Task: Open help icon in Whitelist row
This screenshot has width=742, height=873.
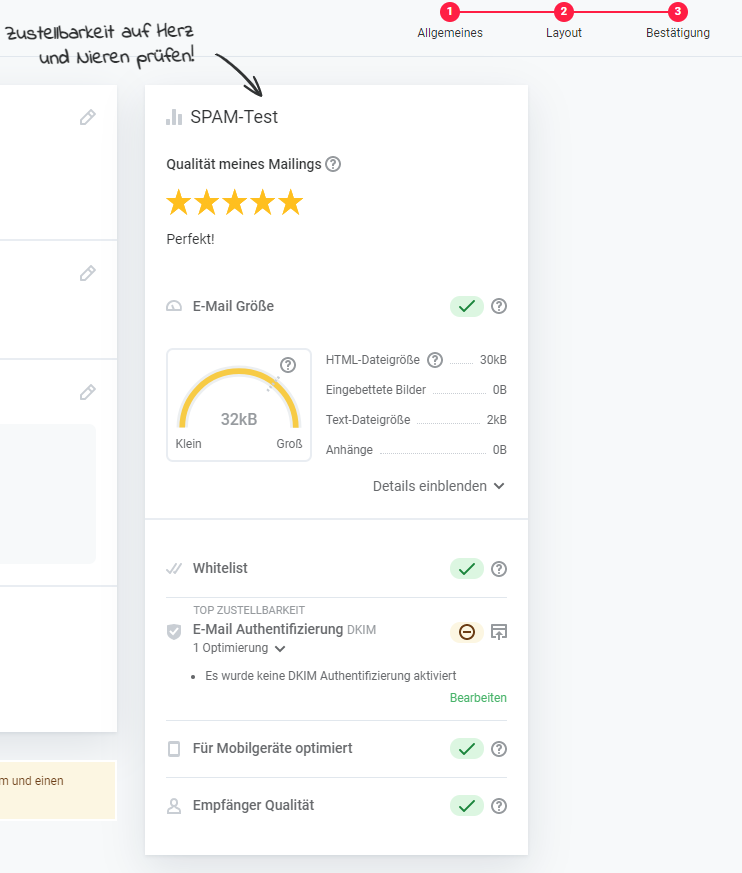Action: pyautogui.click(x=499, y=569)
